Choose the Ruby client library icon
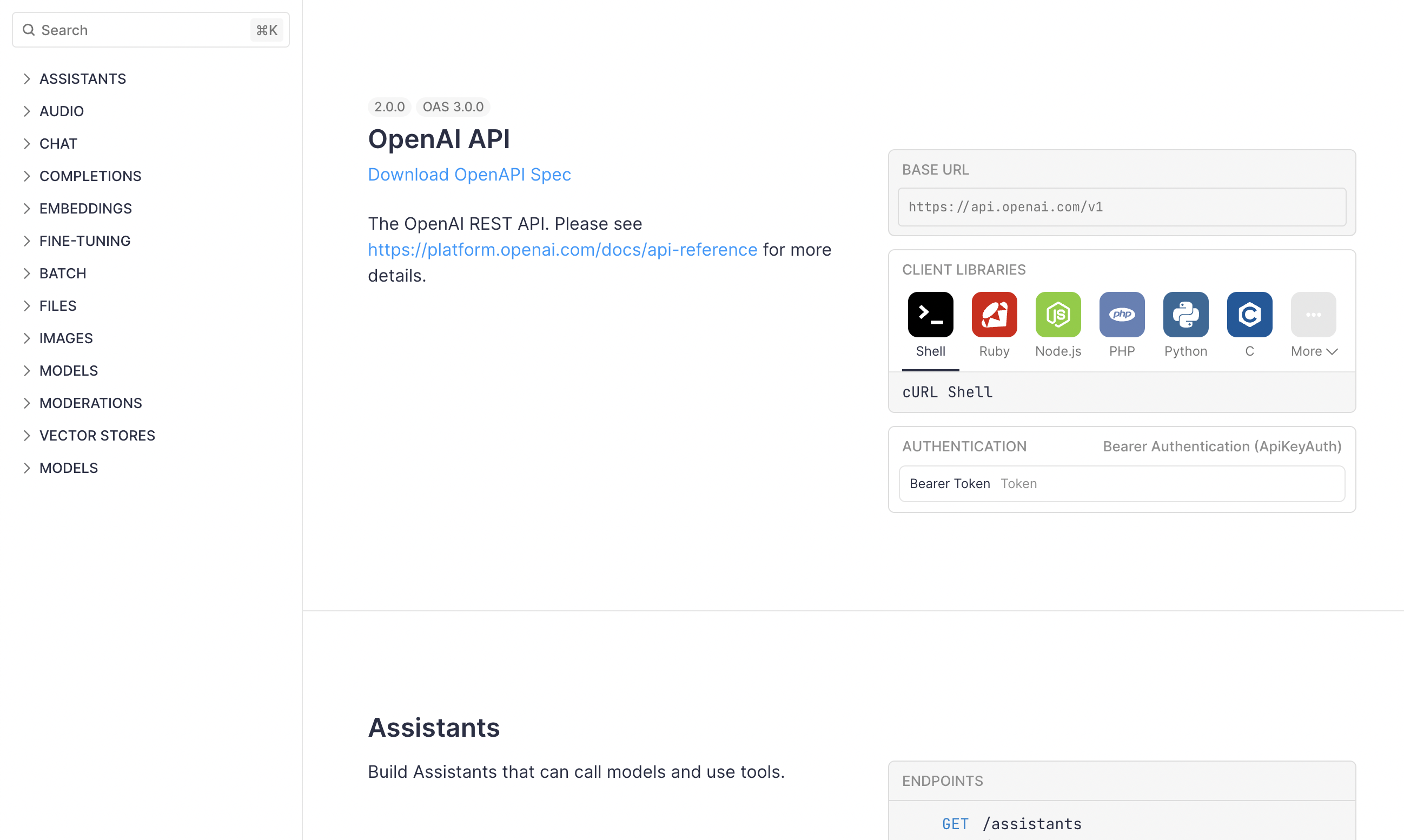 994,315
